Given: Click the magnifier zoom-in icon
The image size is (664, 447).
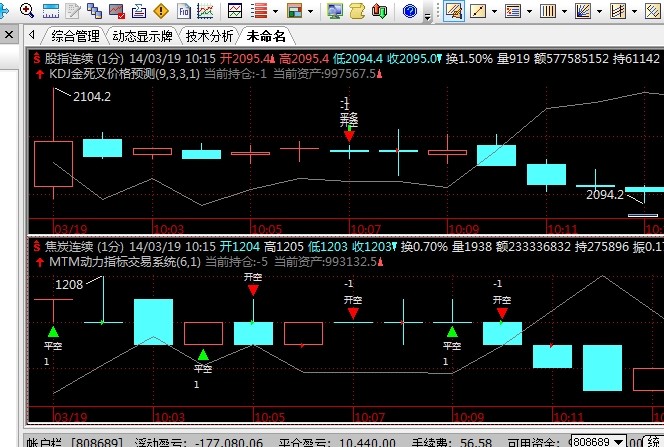Looking at the screenshot, I should (x=27, y=11).
